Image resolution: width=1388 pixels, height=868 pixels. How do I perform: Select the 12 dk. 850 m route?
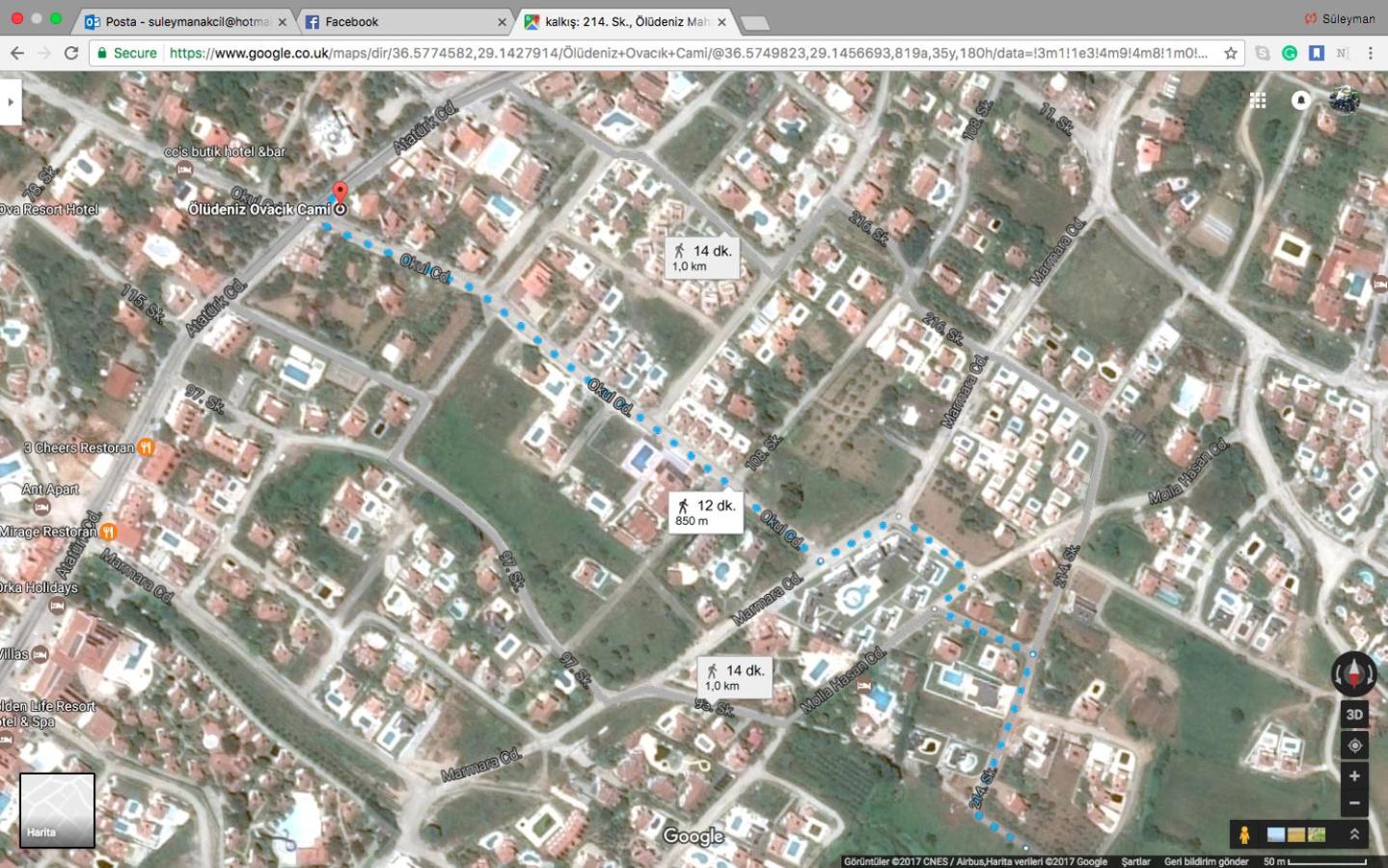coord(706,512)
